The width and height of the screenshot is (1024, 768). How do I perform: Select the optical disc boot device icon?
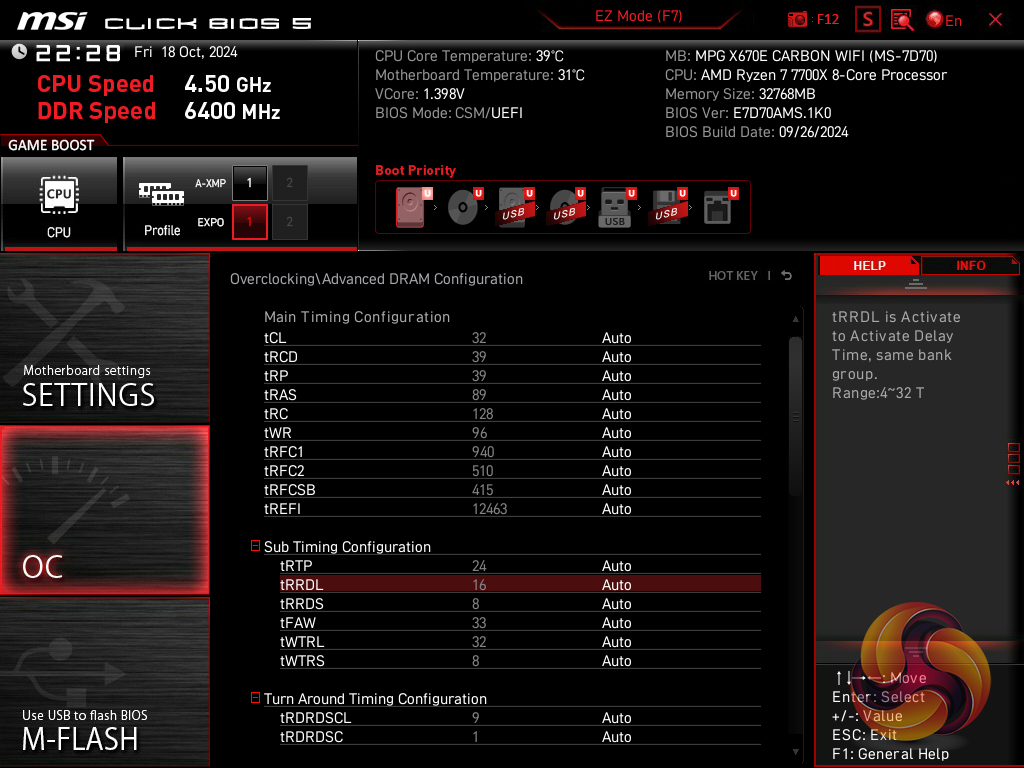[x=464, y=207]
